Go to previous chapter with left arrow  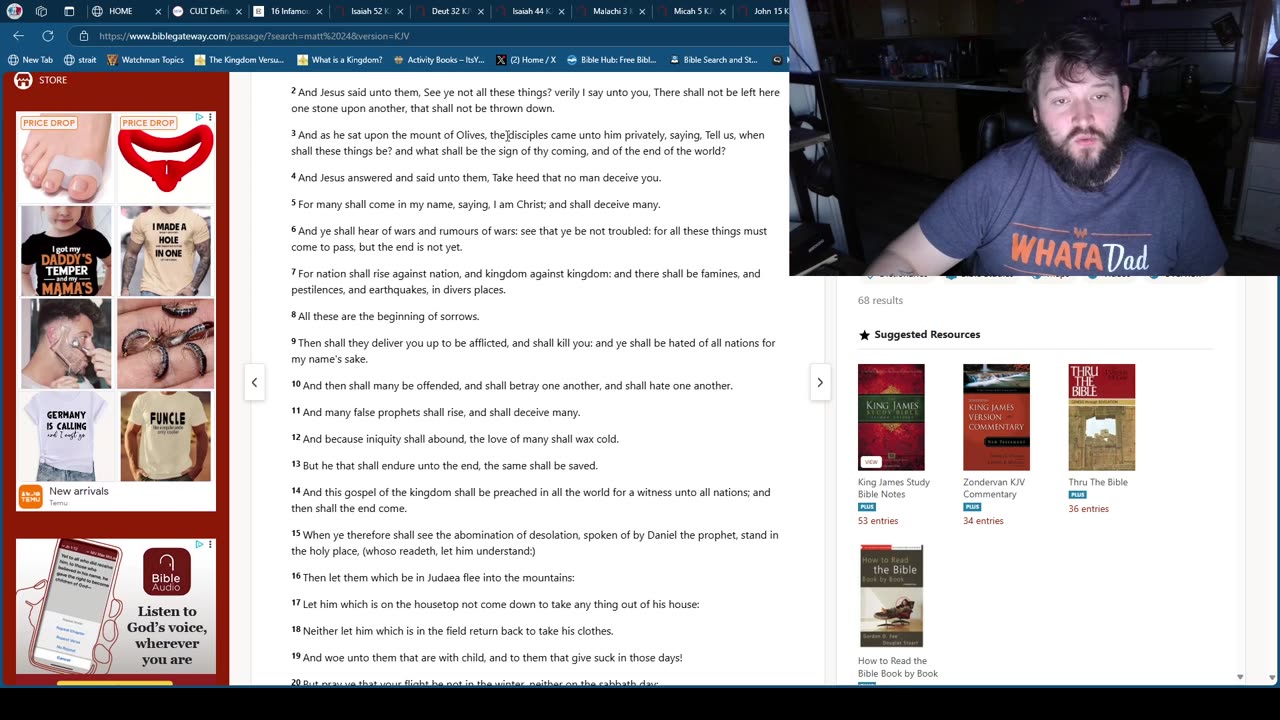point(254,382)
